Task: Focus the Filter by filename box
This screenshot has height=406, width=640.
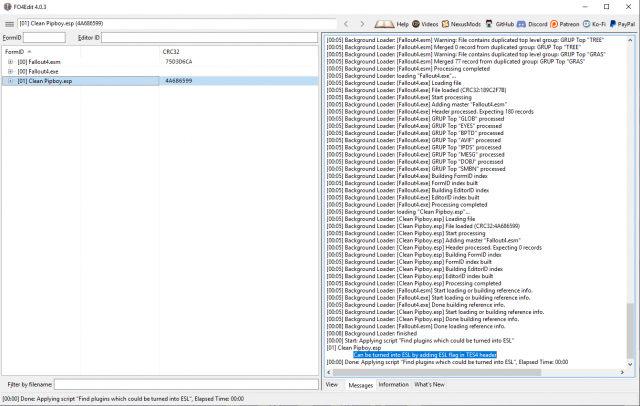Action: click(x=186, y=384)
